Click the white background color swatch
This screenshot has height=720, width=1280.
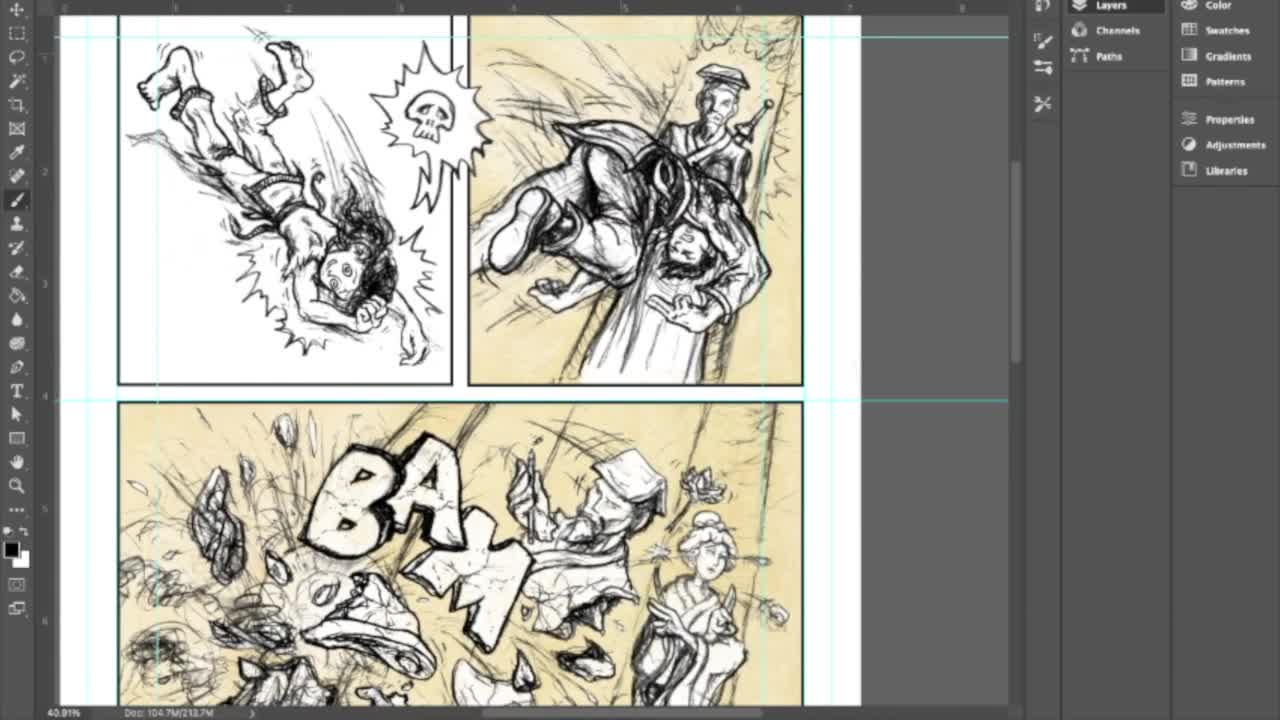pyautogui.click(x=24, y=561)
